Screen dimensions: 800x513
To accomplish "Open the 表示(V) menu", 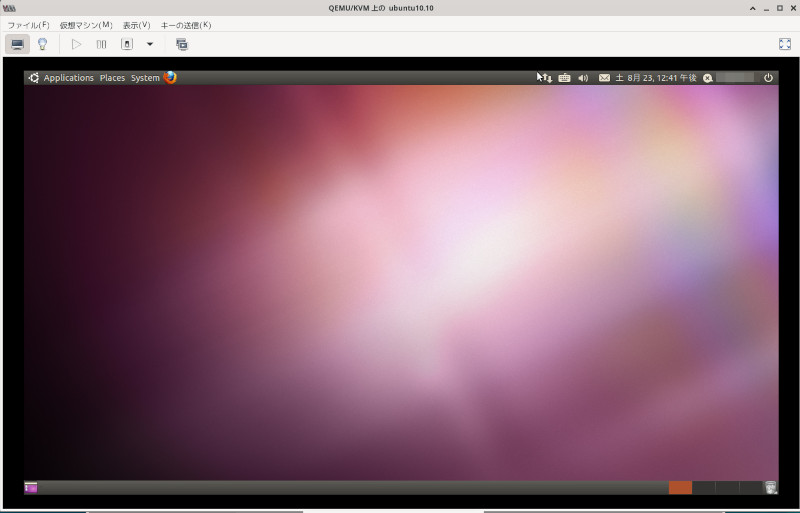I will pos(136,25).
